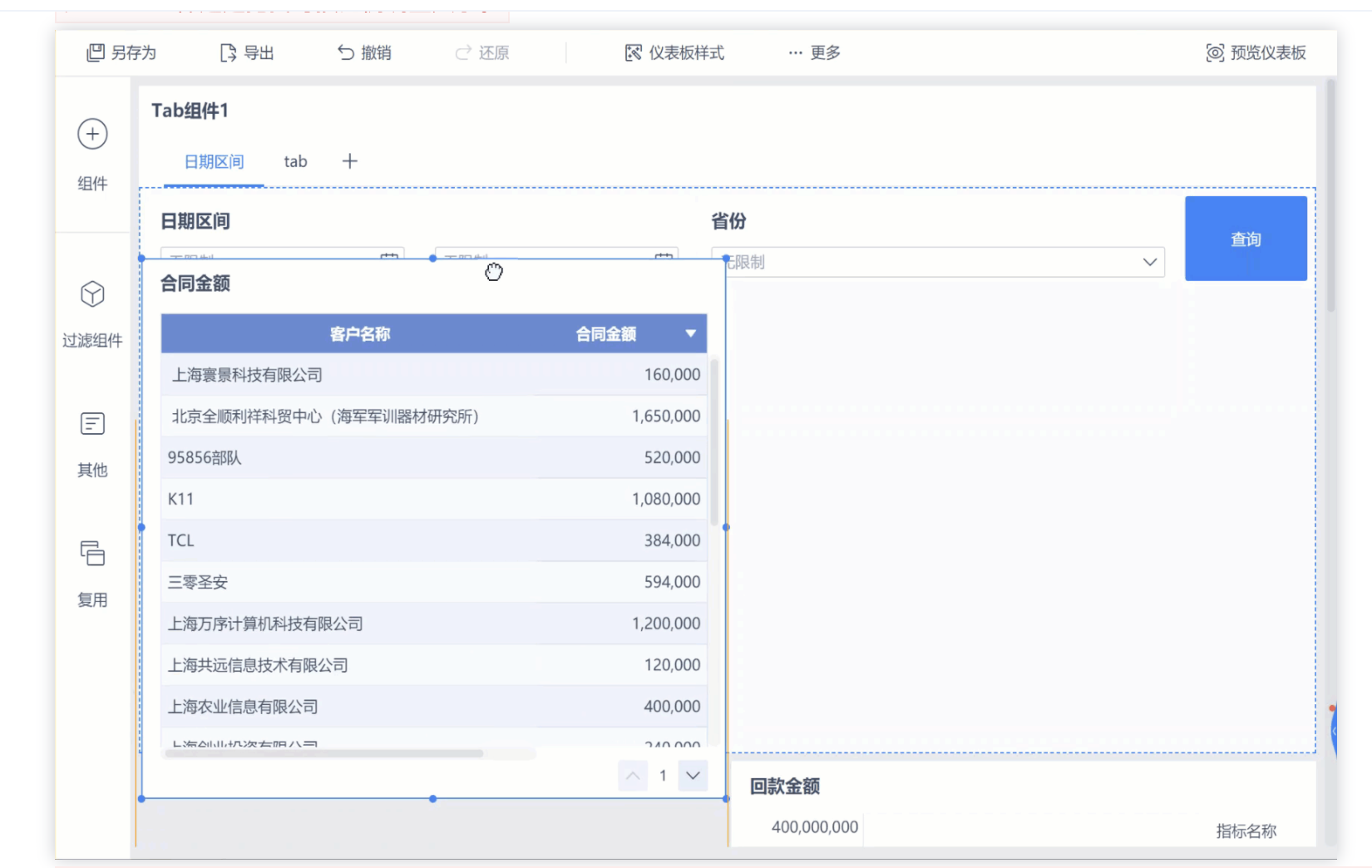Select the TCL customer row
This screenshot has width=1372, height=868.
point(434,540)
